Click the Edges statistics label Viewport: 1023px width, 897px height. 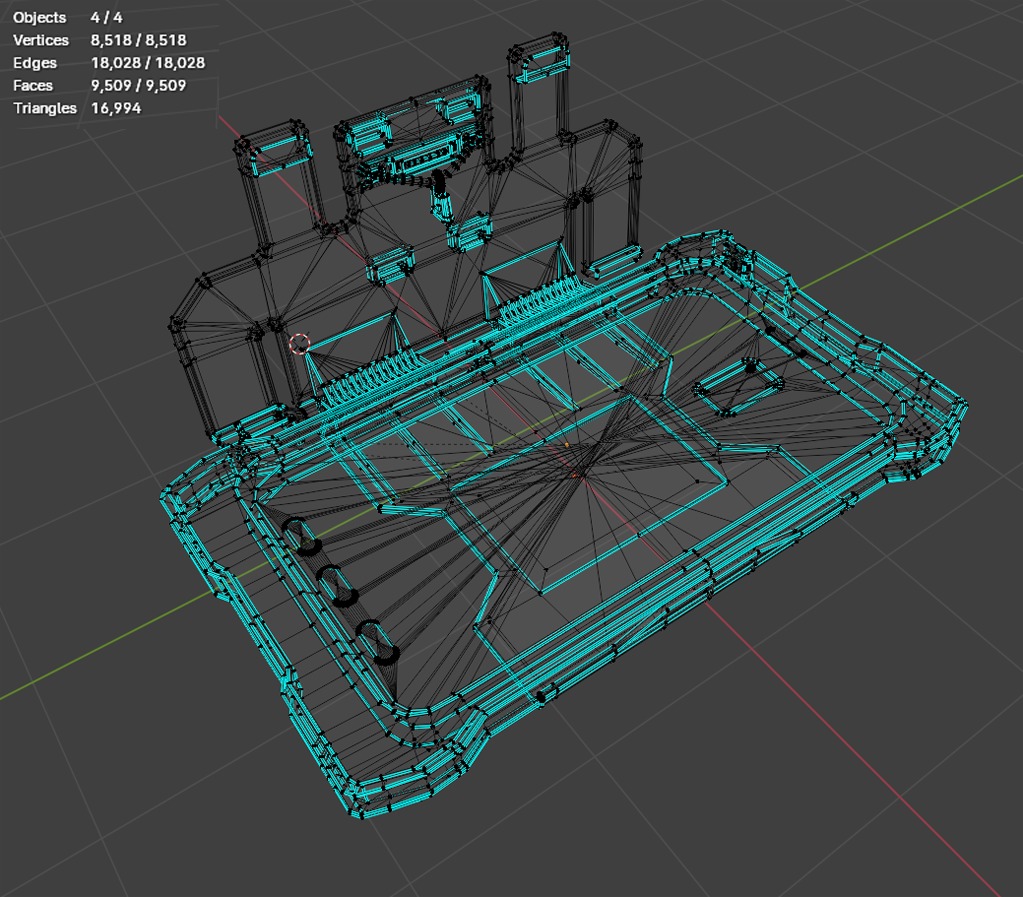tap(35, 63)
